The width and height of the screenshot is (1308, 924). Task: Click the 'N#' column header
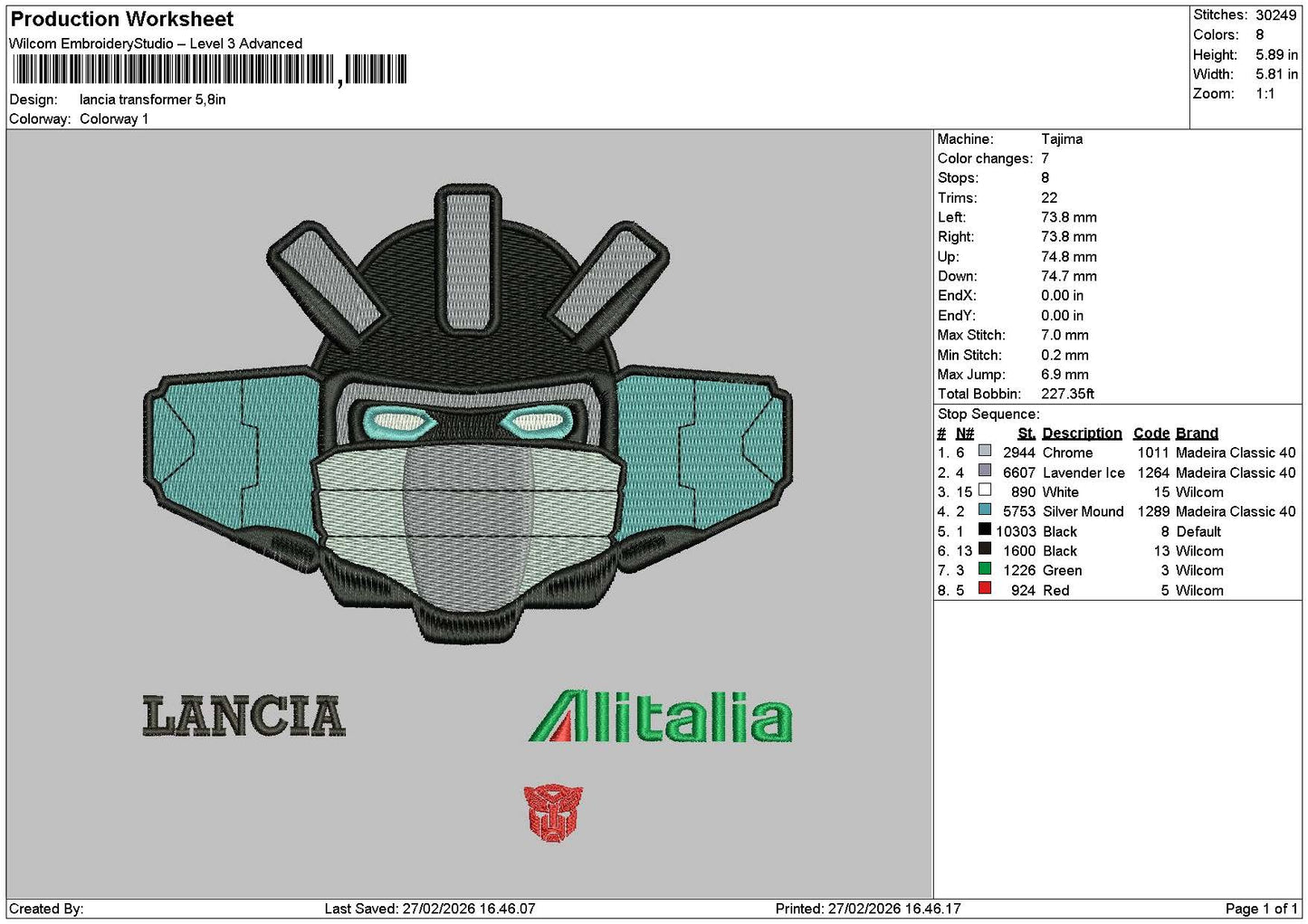tap(965, 433)
